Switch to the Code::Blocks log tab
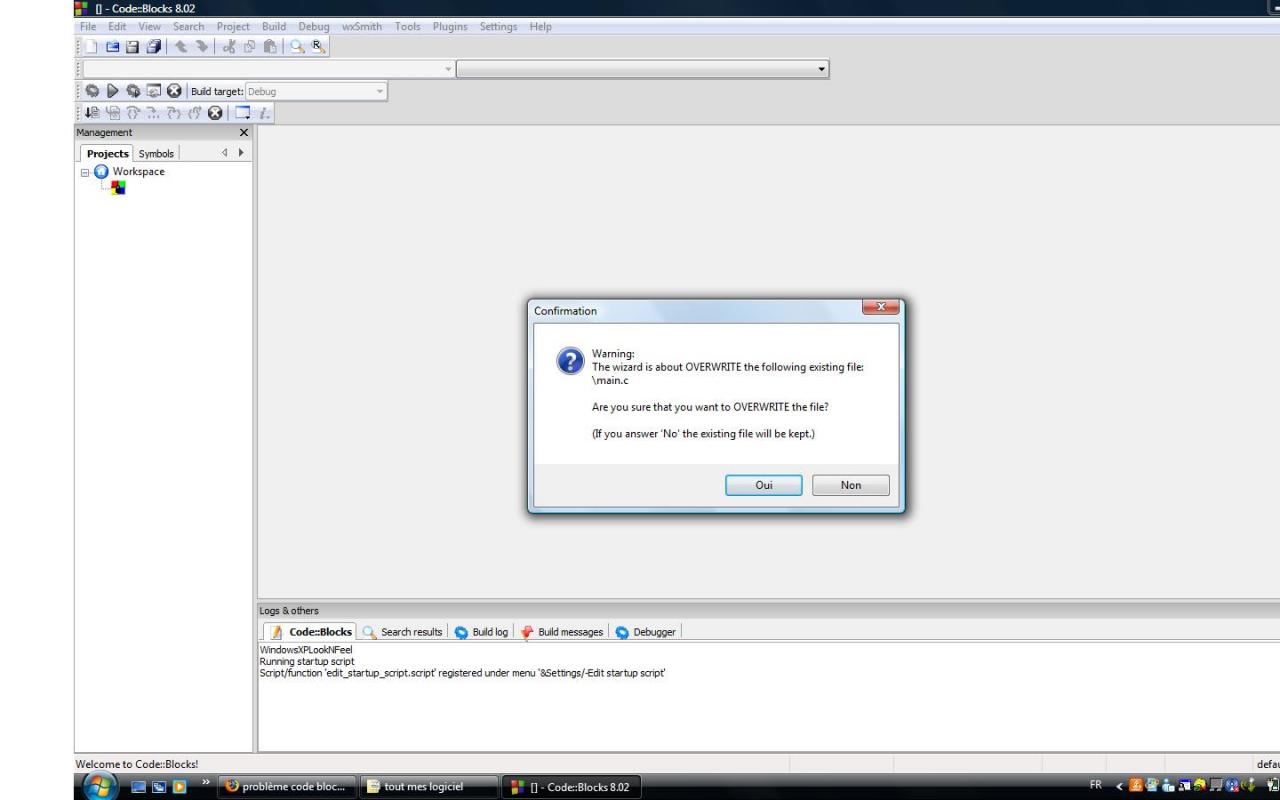This screenshot has width=1280, height=800. coord(310,632)
